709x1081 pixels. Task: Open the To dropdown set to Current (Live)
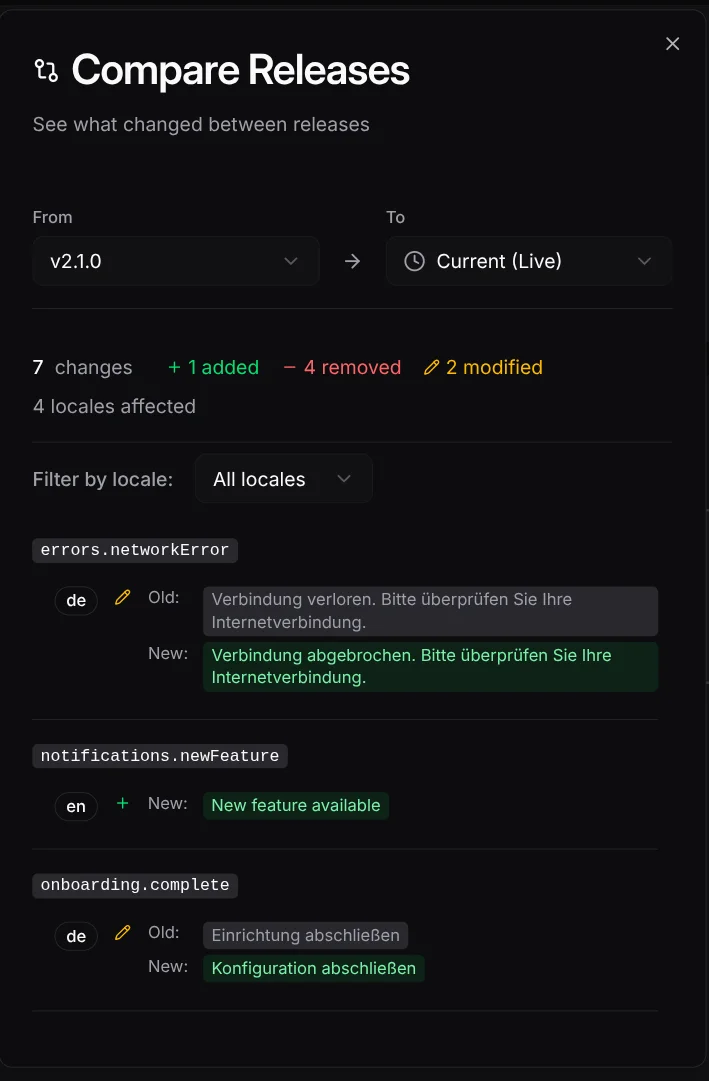pos(528,261)
